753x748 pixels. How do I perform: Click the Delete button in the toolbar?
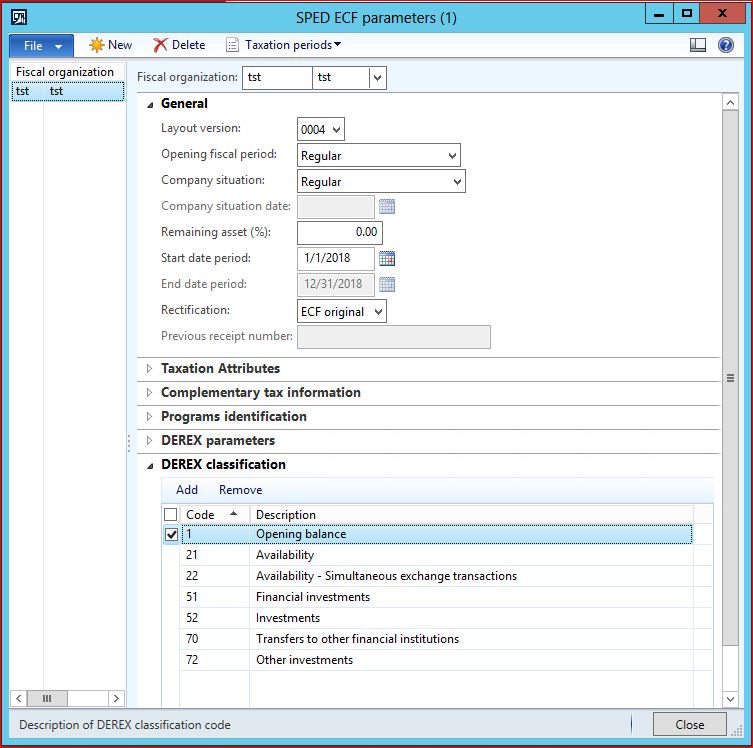[179, 45]
